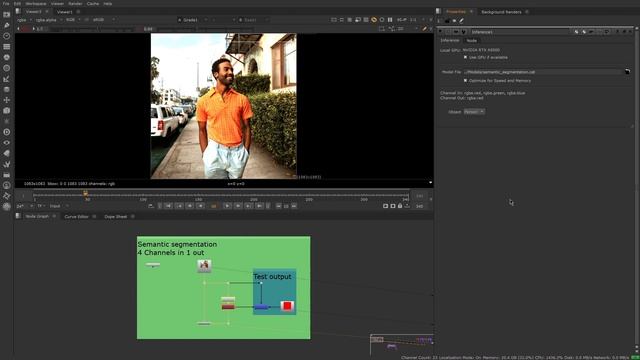Open the Keyer nodes toolbar icon
Screen dimensions: 640x360
coord(7,79)
